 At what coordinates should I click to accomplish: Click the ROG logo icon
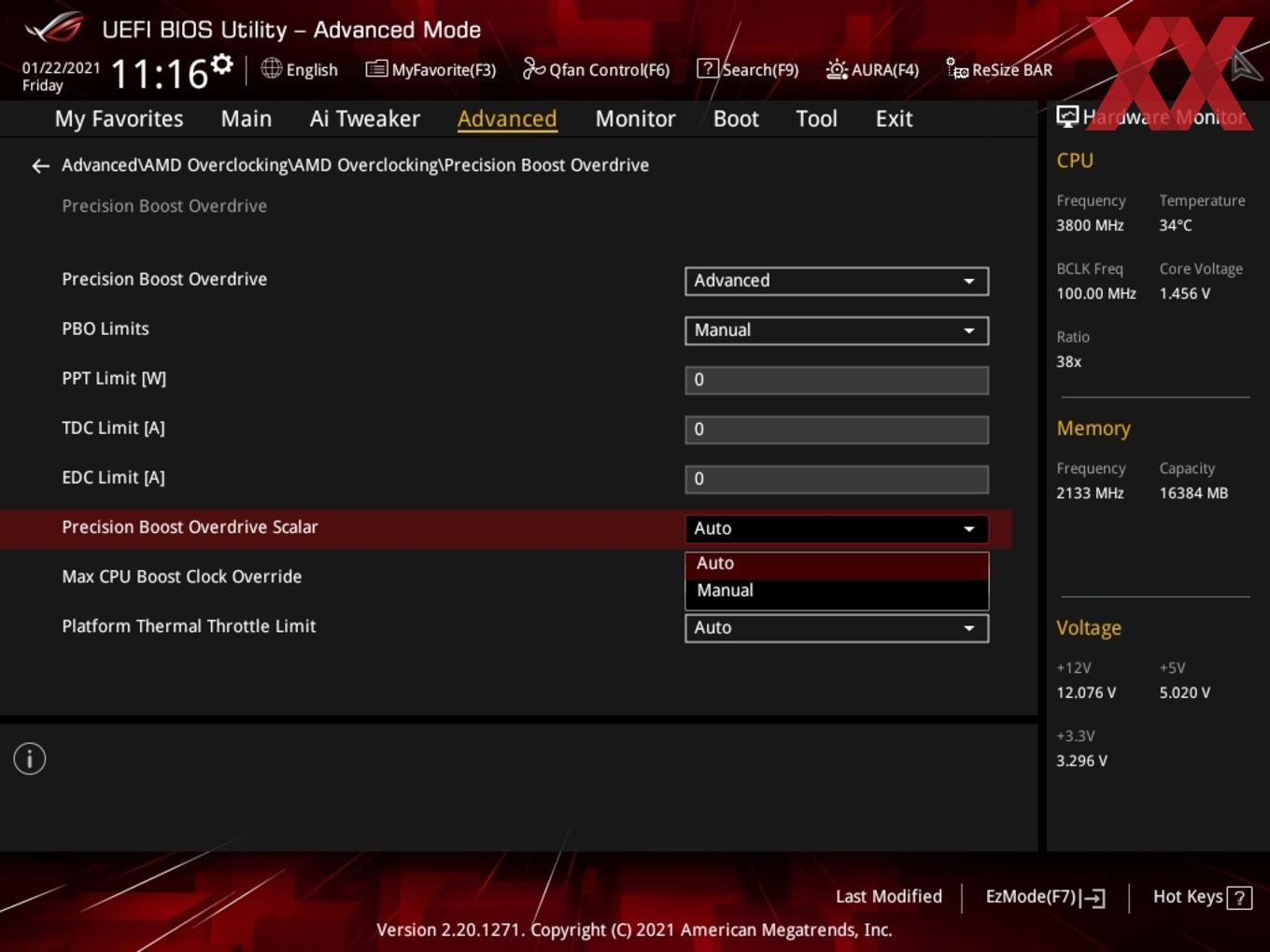point(53,28)
